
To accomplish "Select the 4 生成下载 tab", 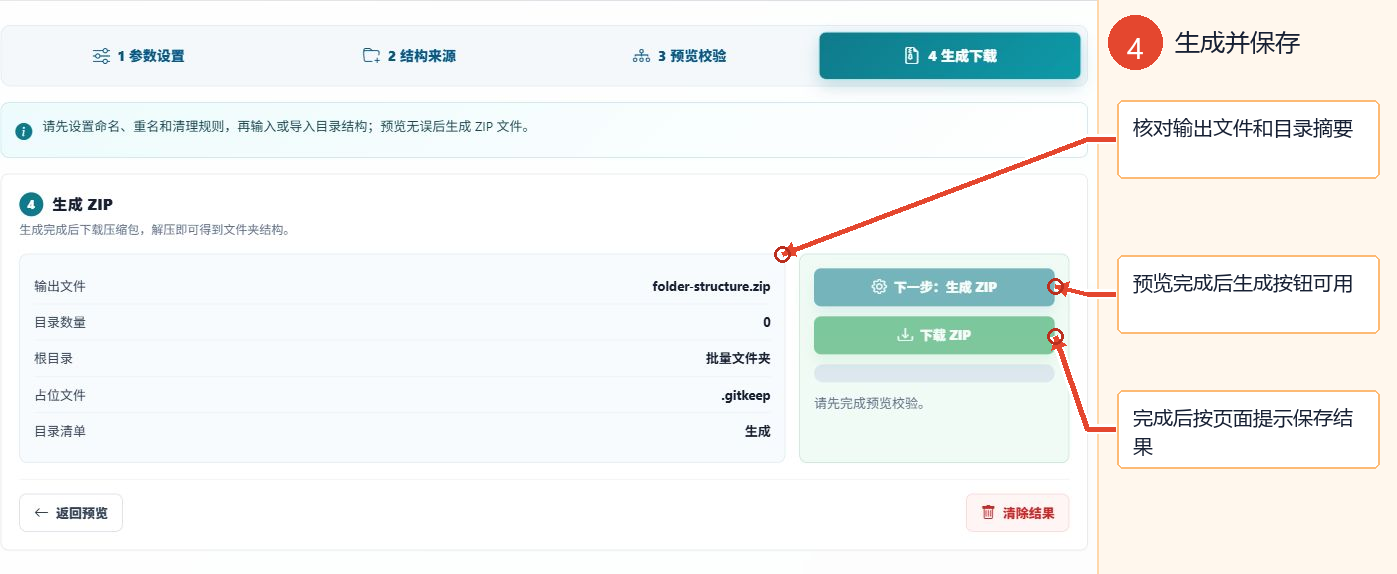I will (950, 56).
